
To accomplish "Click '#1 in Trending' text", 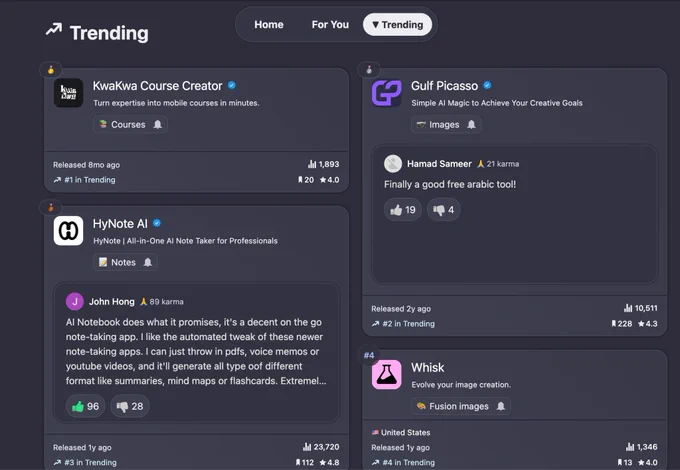I will (x=90, y=180).
